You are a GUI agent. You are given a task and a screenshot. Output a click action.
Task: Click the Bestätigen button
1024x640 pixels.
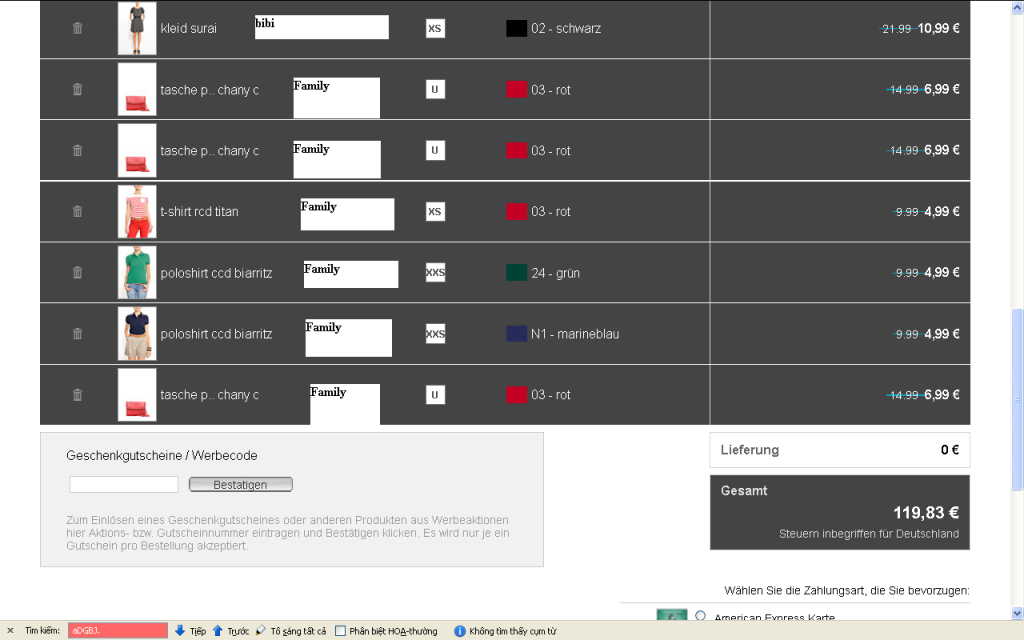pyautogui.click(x=240, y=485)
